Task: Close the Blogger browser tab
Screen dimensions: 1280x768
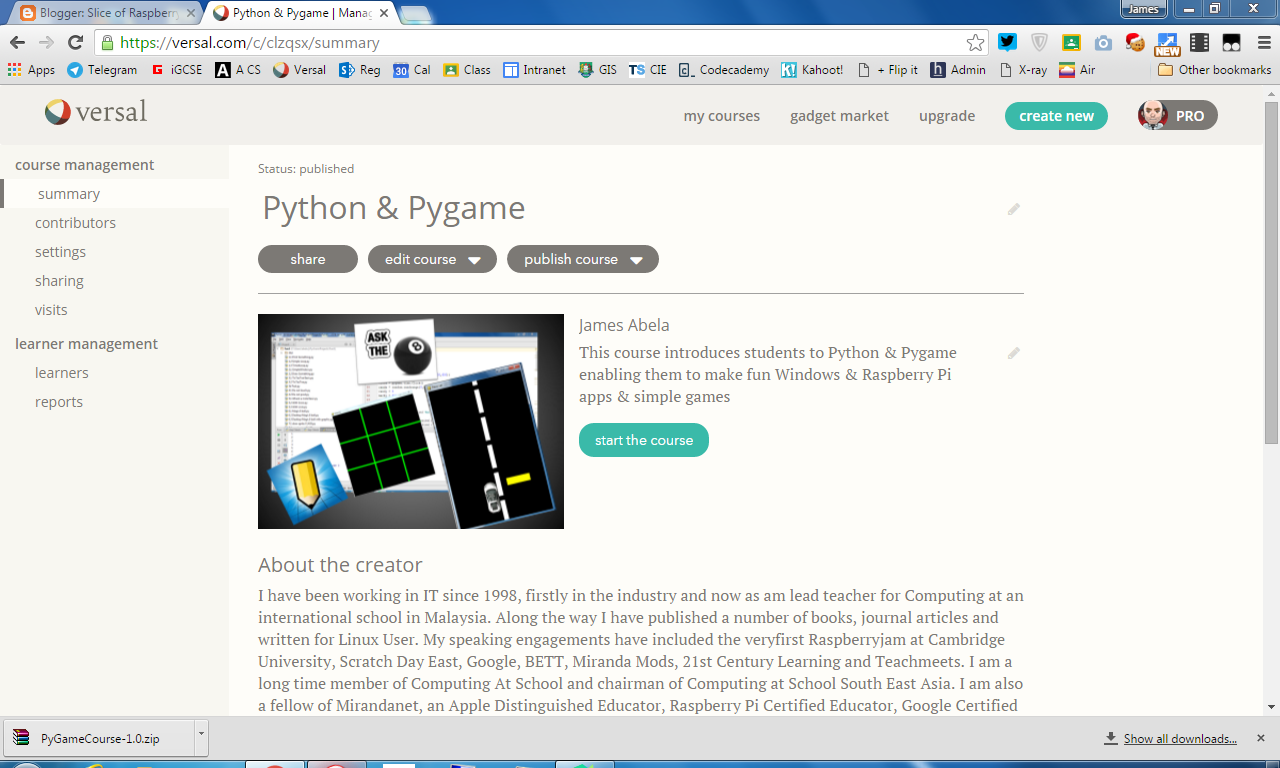Action: click(x=190, y=13)
